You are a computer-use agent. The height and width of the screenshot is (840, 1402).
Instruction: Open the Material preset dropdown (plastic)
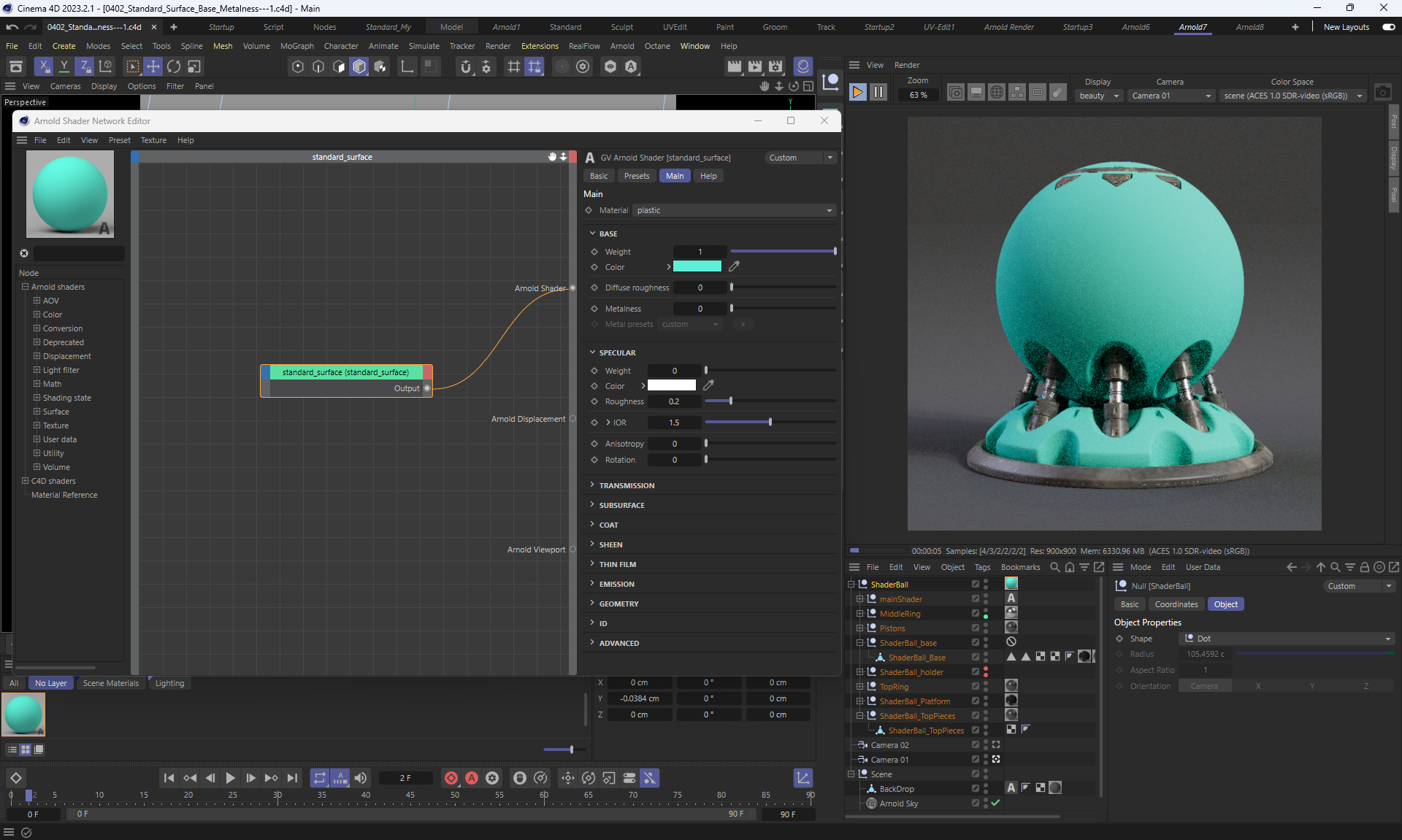tap(733, 210)
